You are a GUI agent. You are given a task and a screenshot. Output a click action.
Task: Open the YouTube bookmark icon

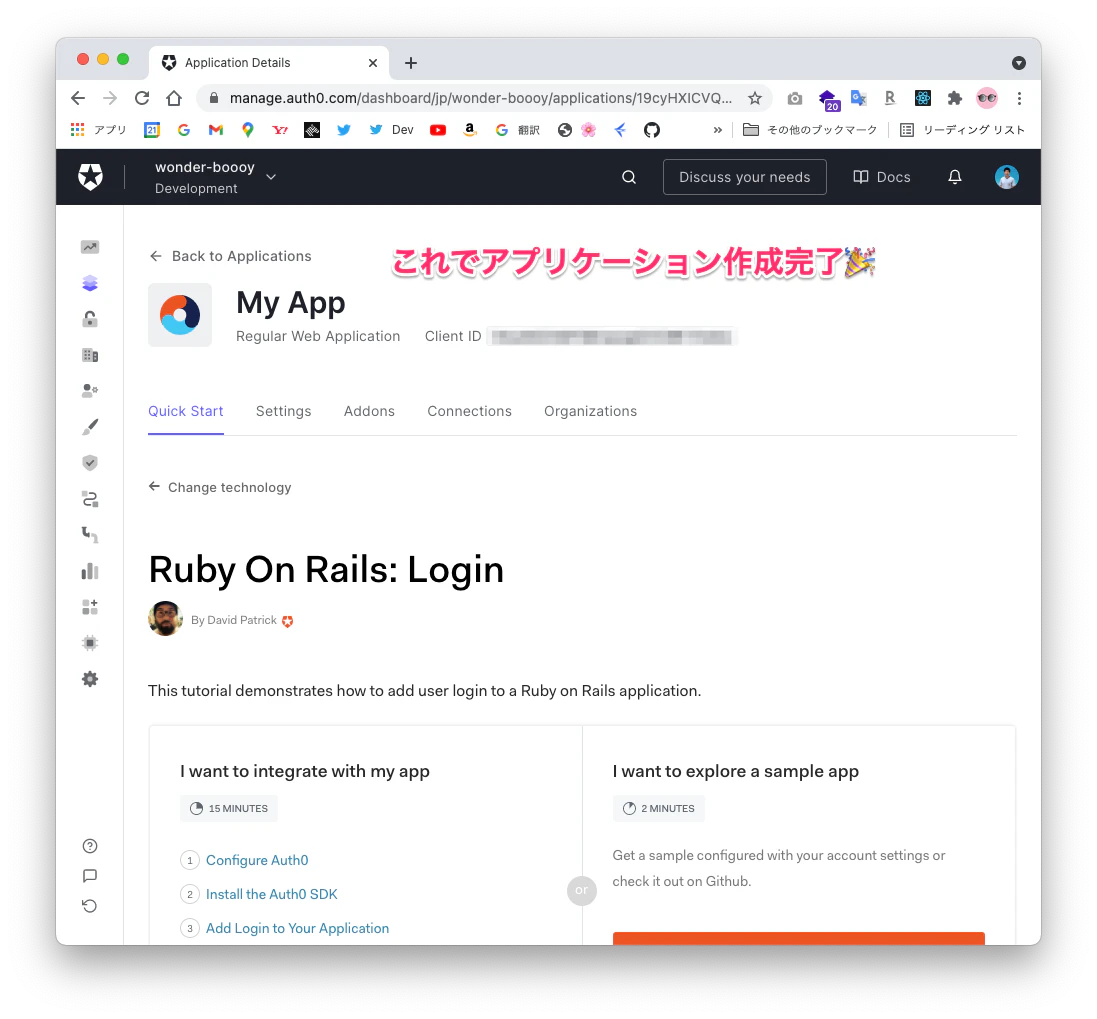click(438, 130)
